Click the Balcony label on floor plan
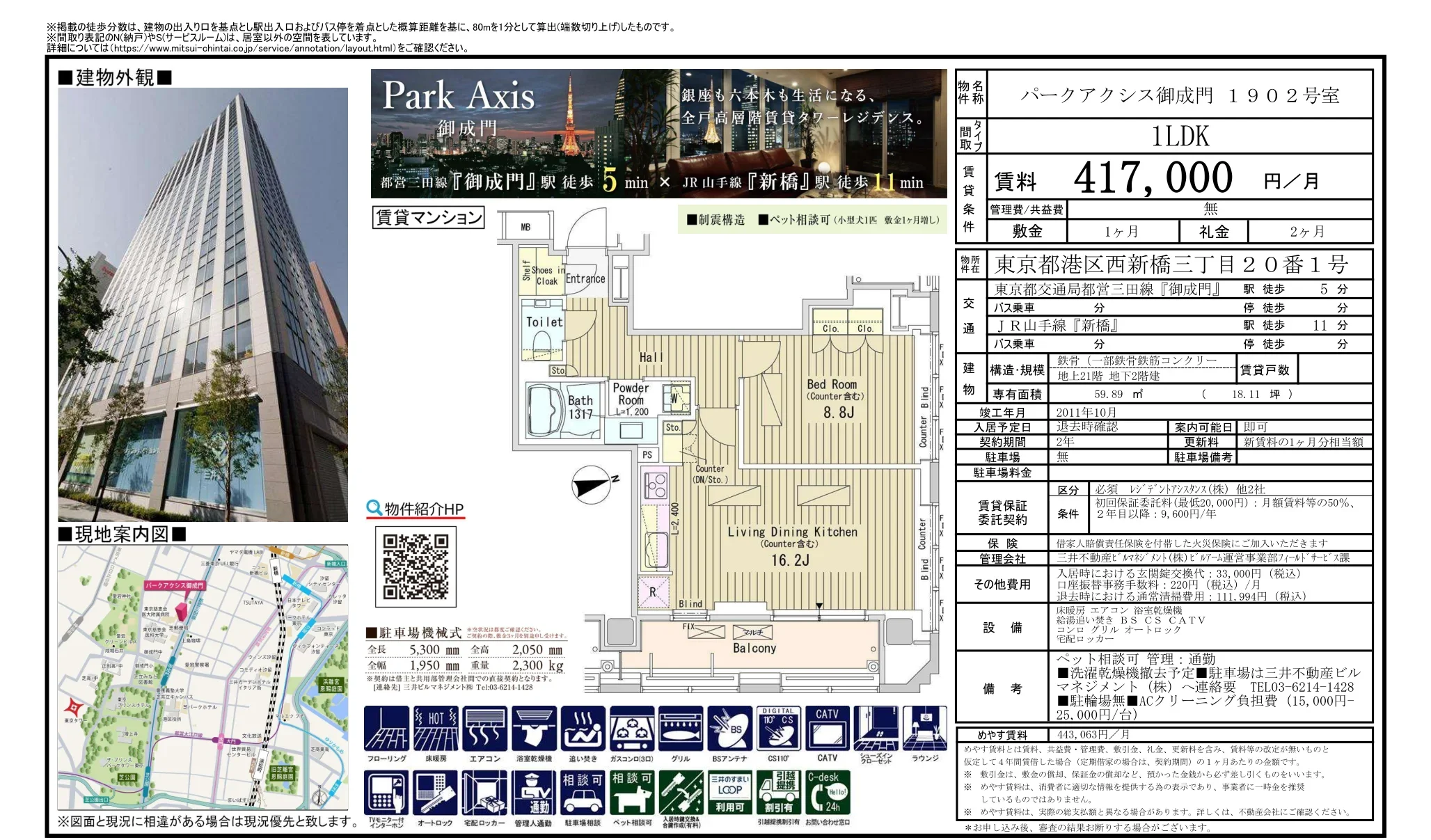 754,648
